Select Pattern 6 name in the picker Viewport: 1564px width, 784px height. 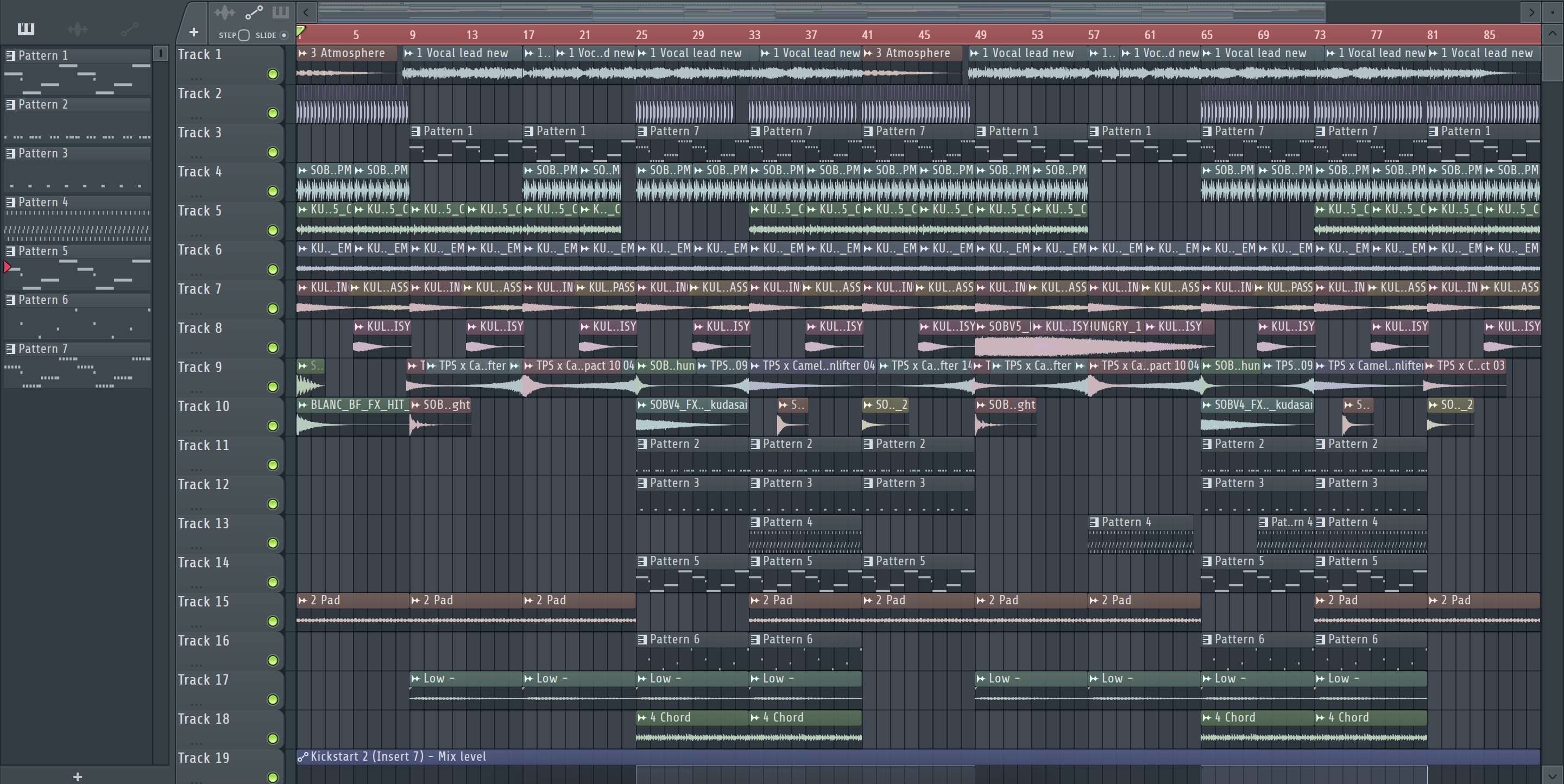click(43, 300)
